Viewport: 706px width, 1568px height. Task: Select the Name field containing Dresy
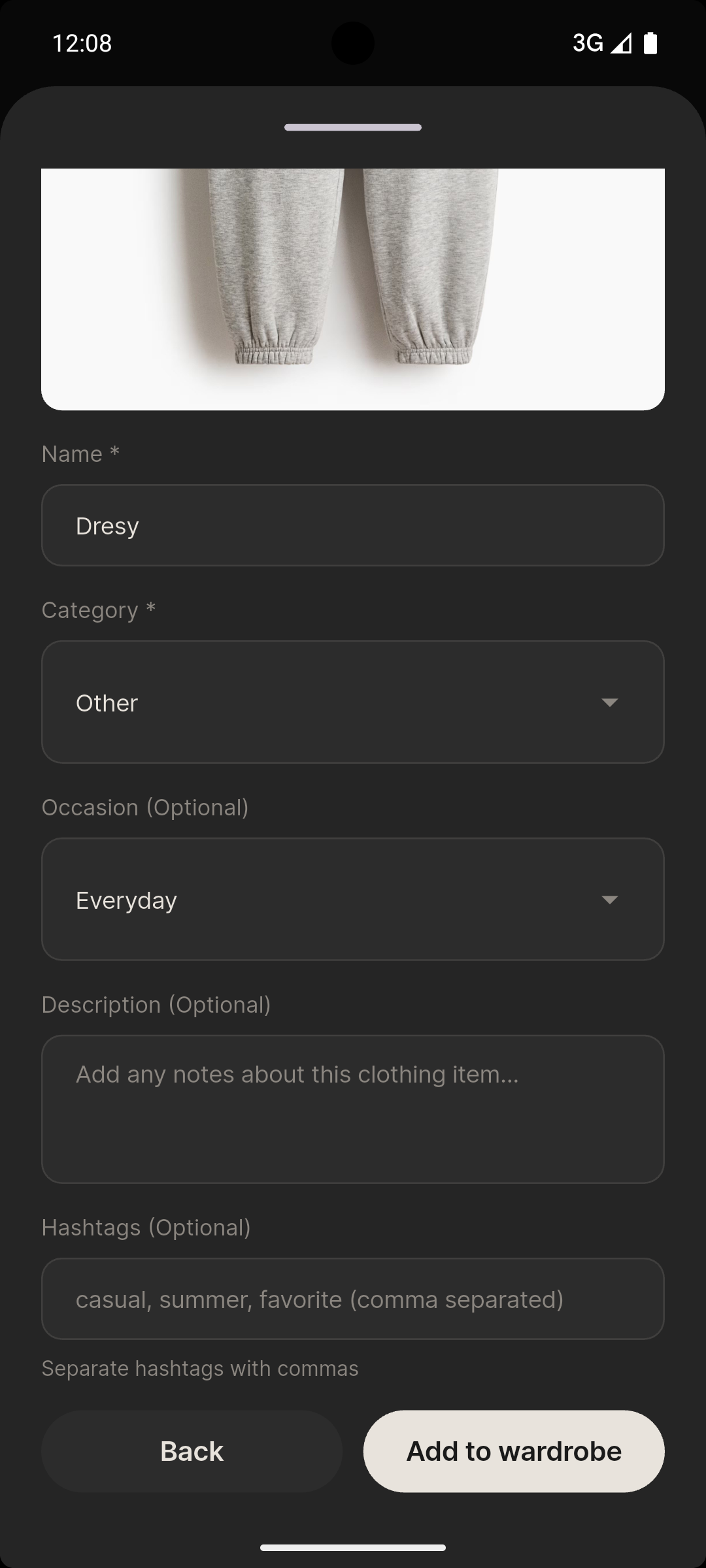[353, 525]
